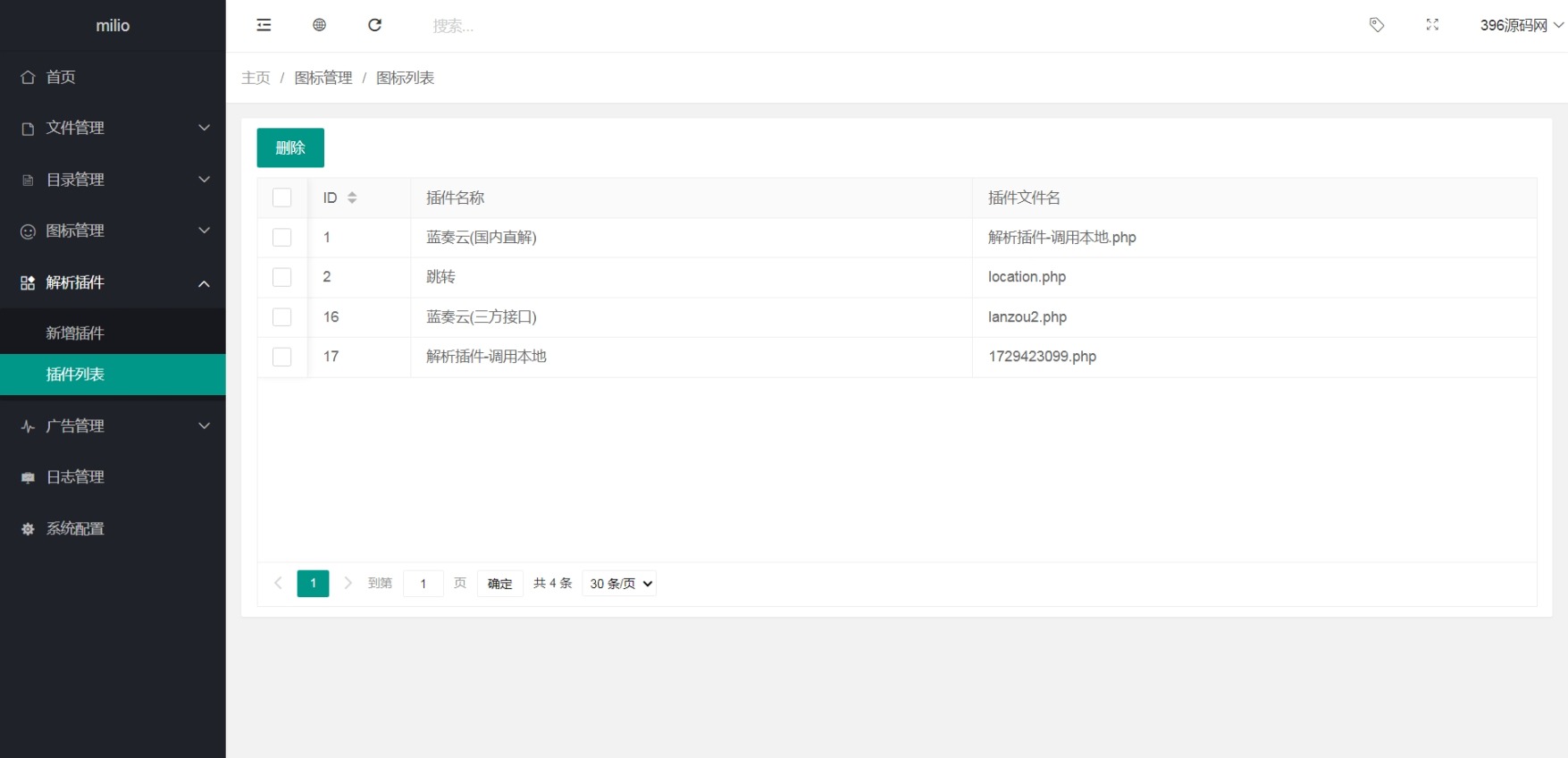The width and height of the screenshot is (1568, 758).
Task: Expand the 目录管理 menu chevron
Action: [204, 180]
